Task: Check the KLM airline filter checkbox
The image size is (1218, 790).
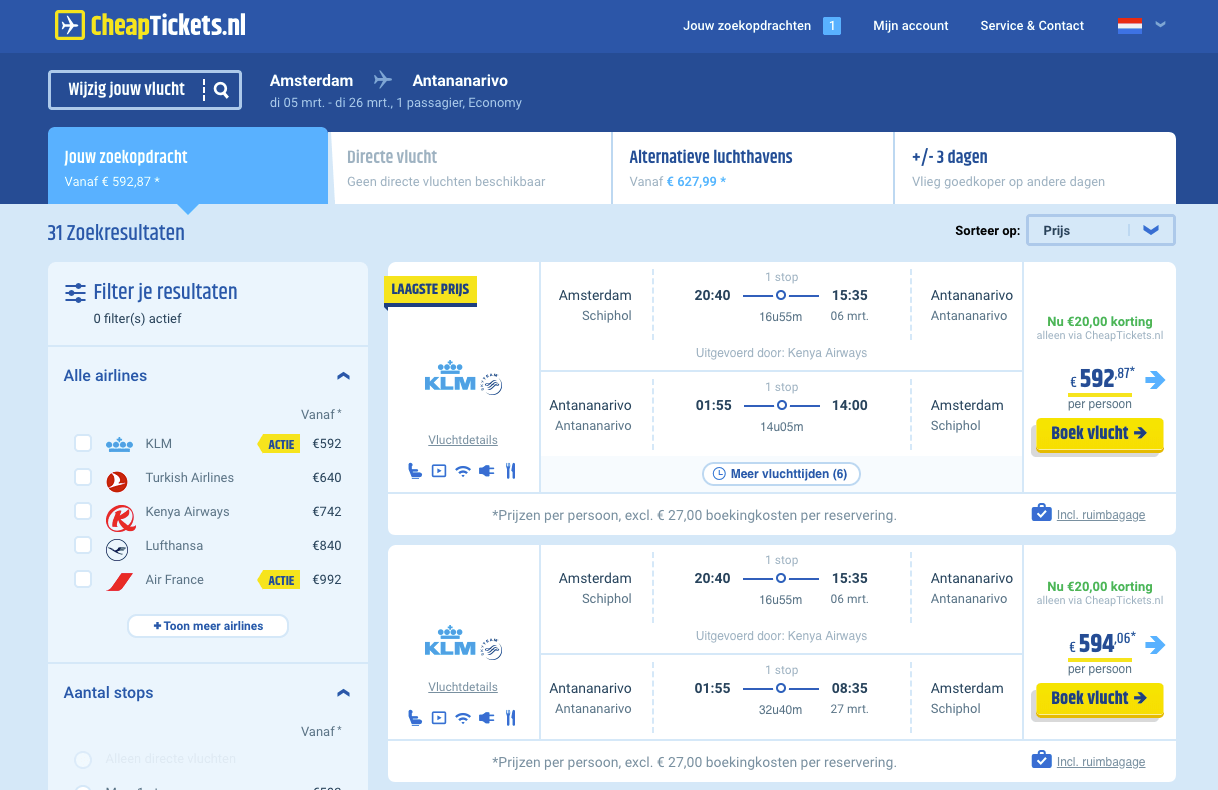Action: tap(85, 443)
